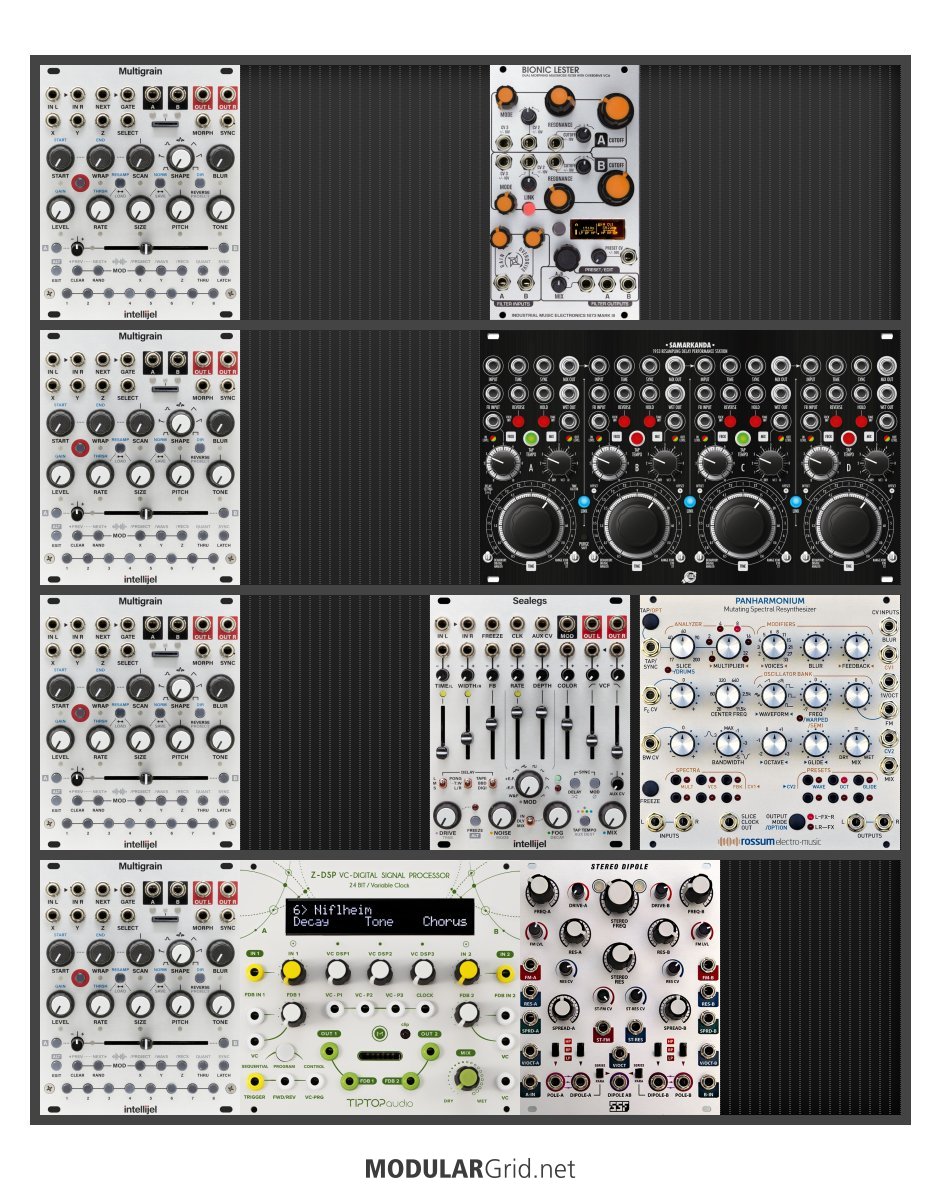The width and height of the screenshot is (941, 1190).
Task: Click the Bionic Lester PRESET/EDIT encoder
Action: point(567,258)
